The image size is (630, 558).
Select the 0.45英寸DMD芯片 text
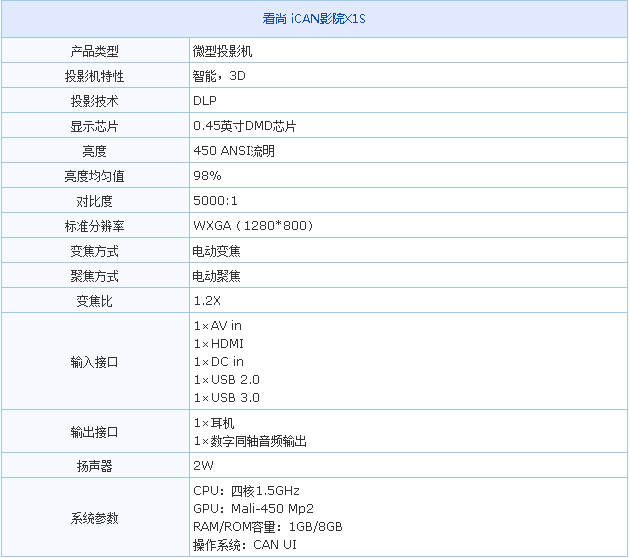pyautogui.click(x=244, y=126)
